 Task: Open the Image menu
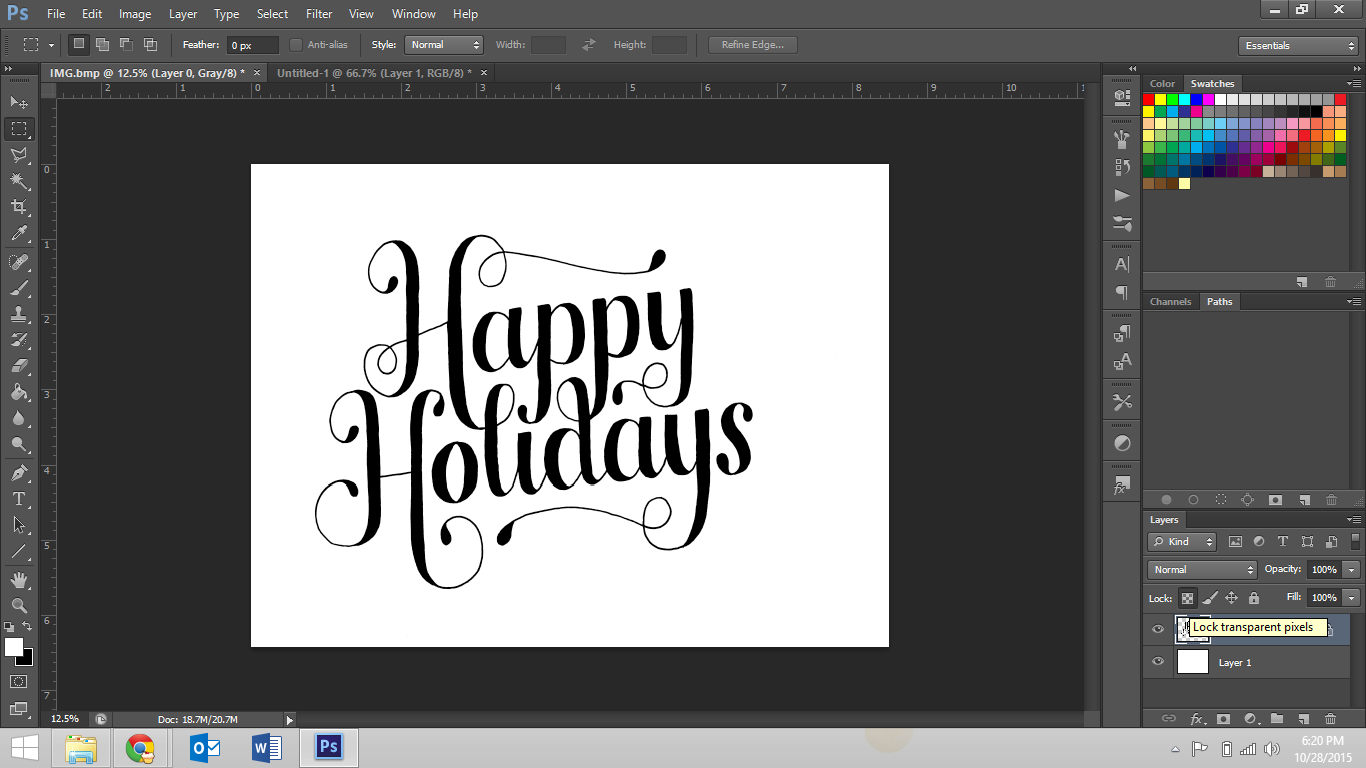click(135, 14)
